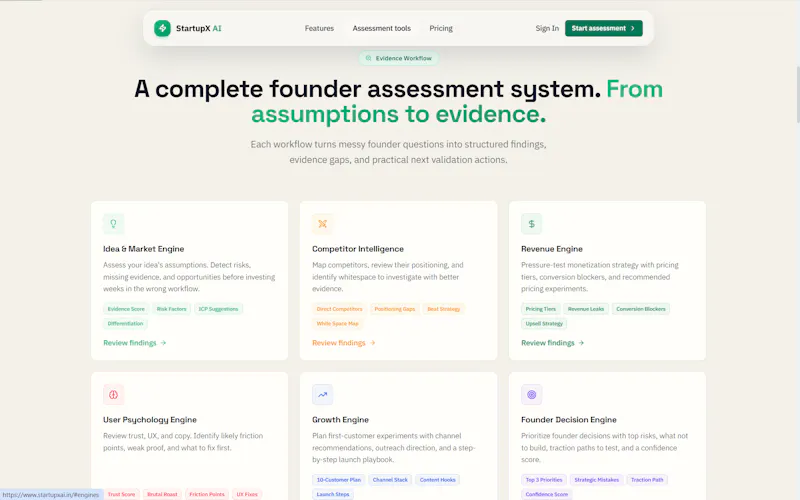Open the Features nav item

(x=319, y=28)
